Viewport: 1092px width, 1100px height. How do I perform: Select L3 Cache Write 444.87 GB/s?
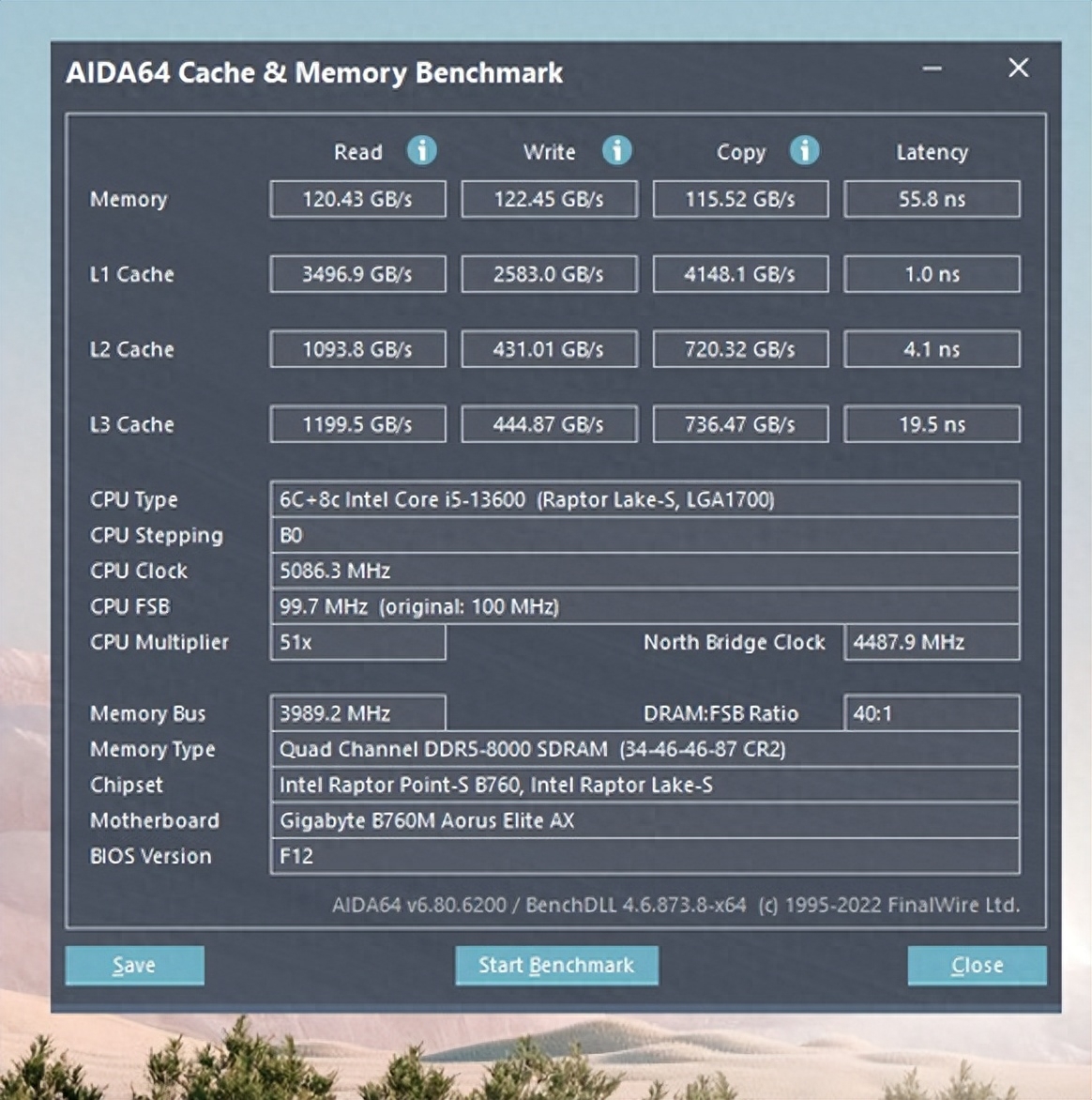tap(549, 424)
